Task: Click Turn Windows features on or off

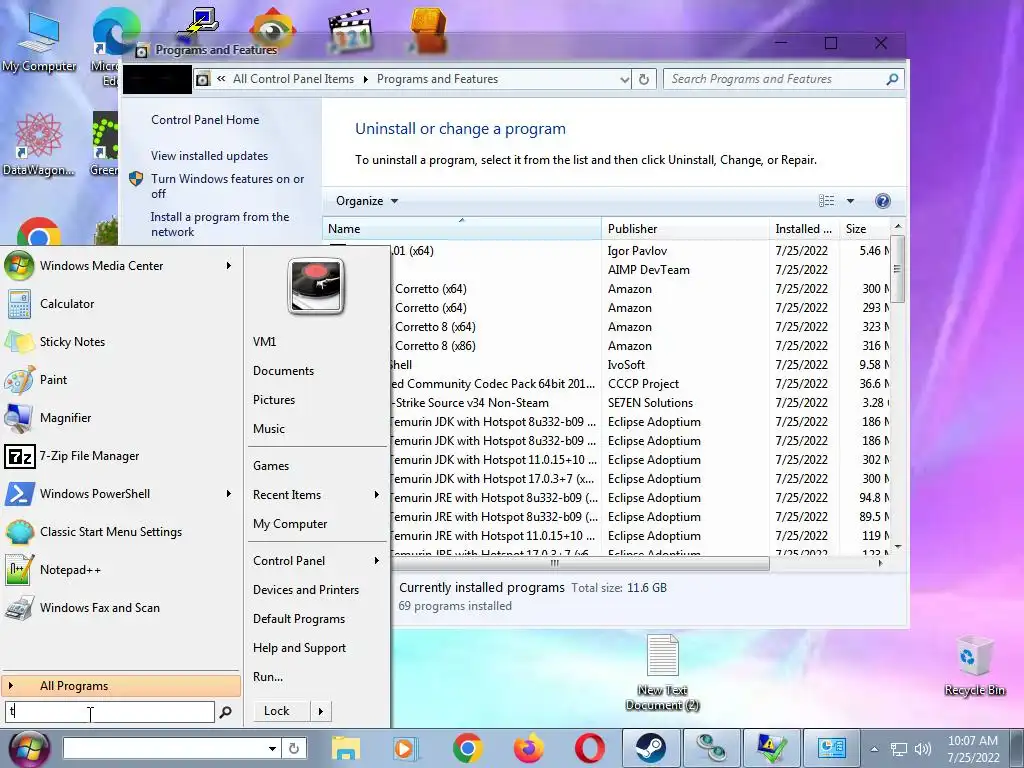Action: click(227, 186)
